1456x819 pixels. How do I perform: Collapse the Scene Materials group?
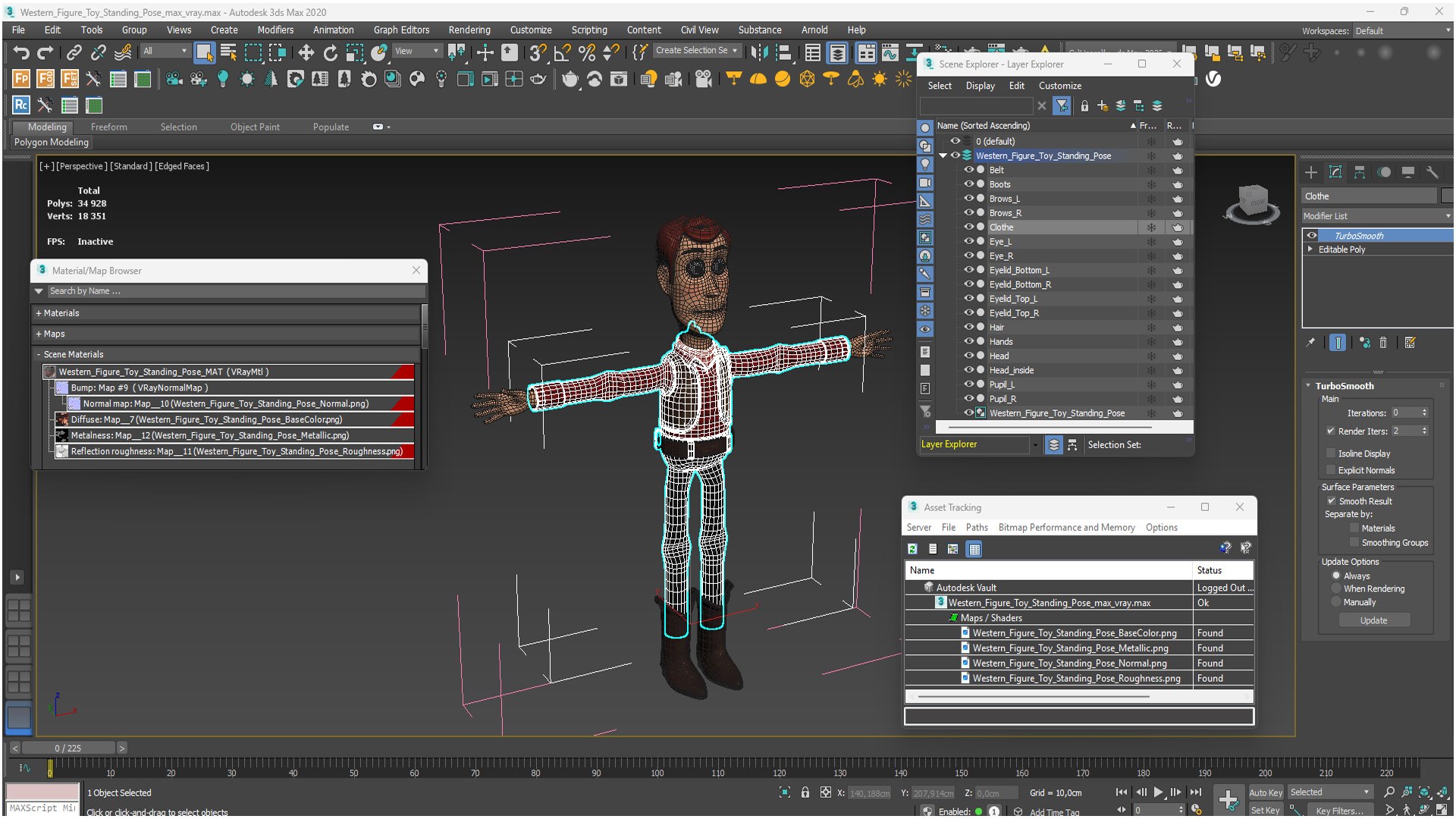click(39, 354)
